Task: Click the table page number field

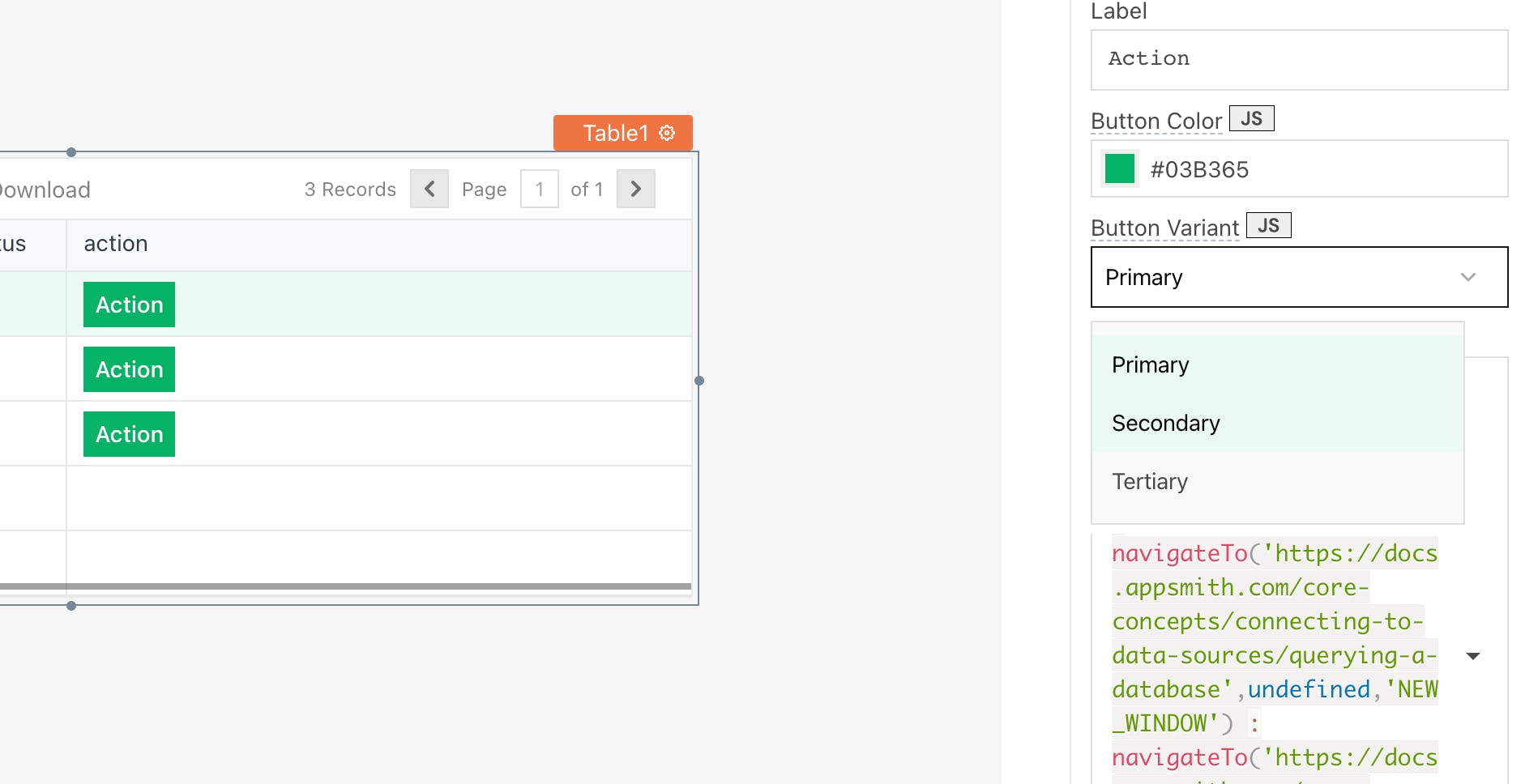Action: (539, 189)
